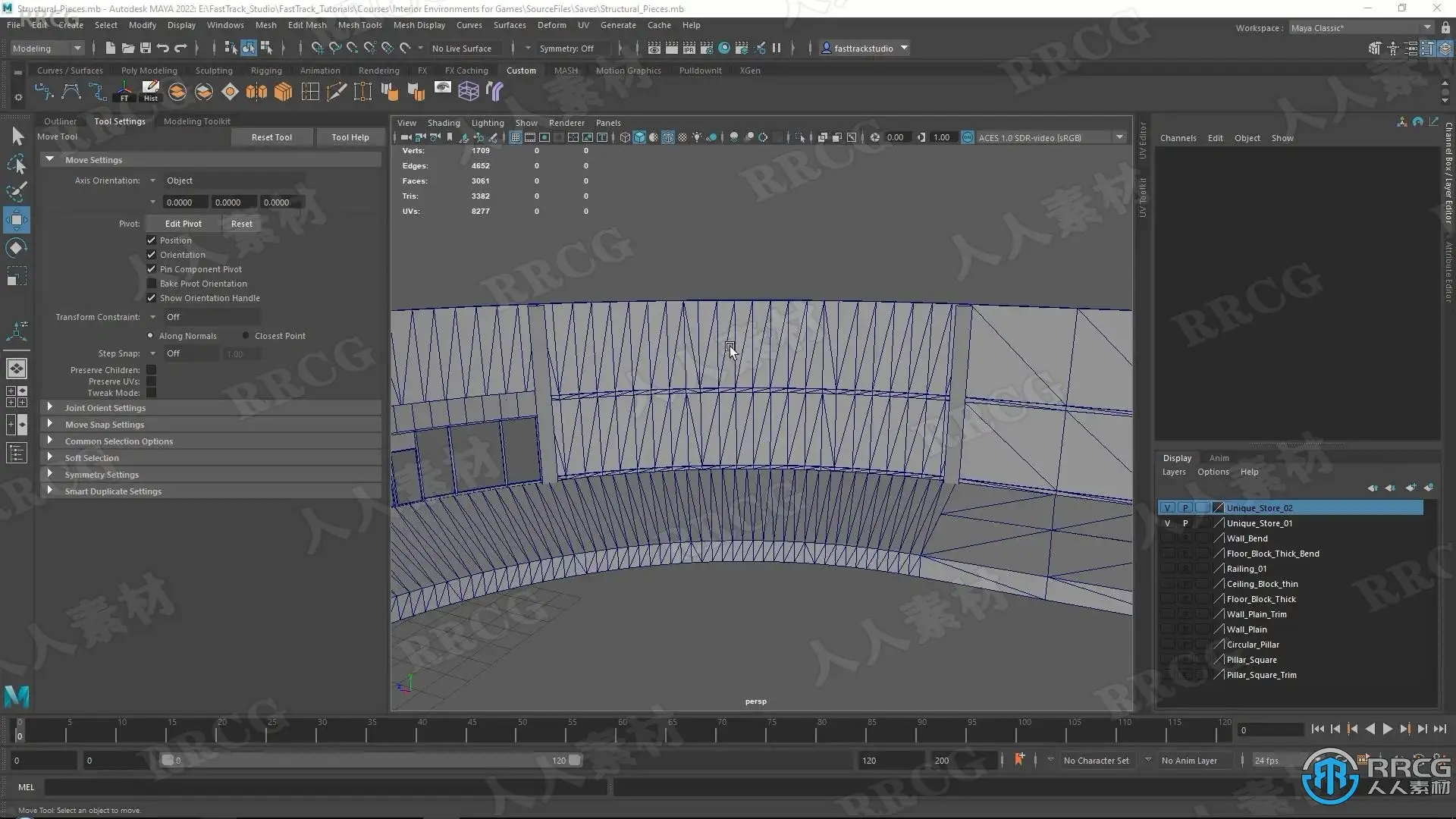Screen dimensions: 1456x819
Task: Click the Unique_Store_02 layer color swatch
Action: pos(1218,508)
